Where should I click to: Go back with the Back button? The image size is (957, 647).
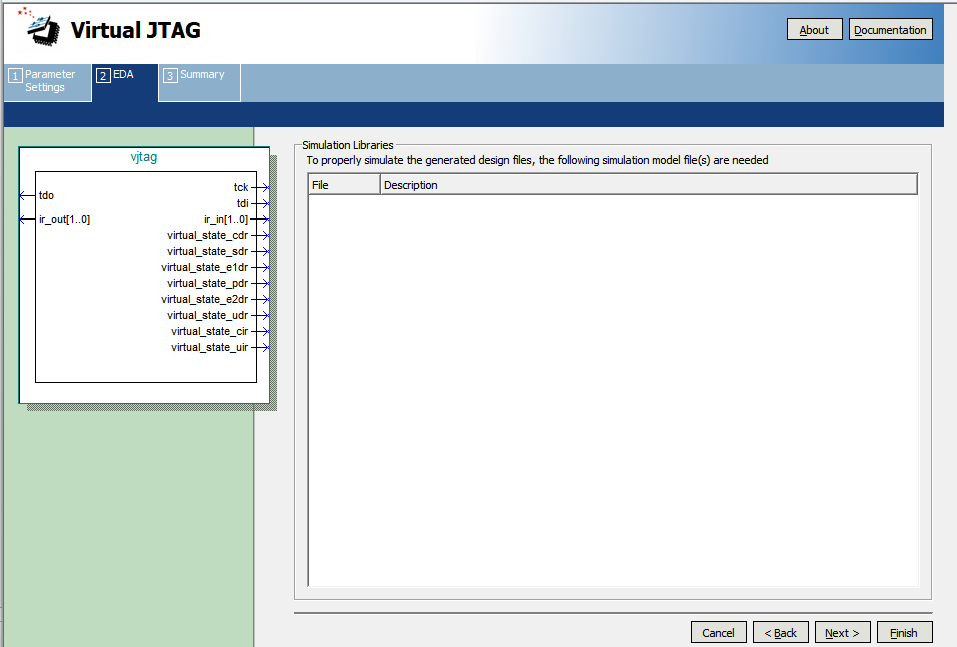coord(781,633)
